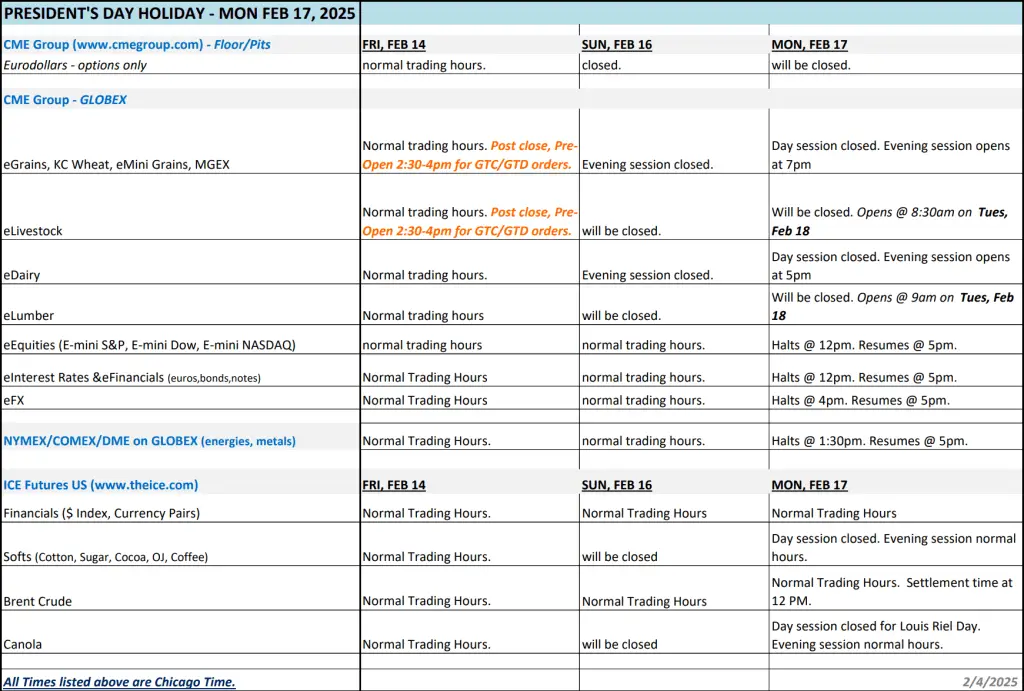
Task: Select 'Softs (Cotton, Sugar, Cocoa, OJ, Coffee)' label
Action: (106, 557)
